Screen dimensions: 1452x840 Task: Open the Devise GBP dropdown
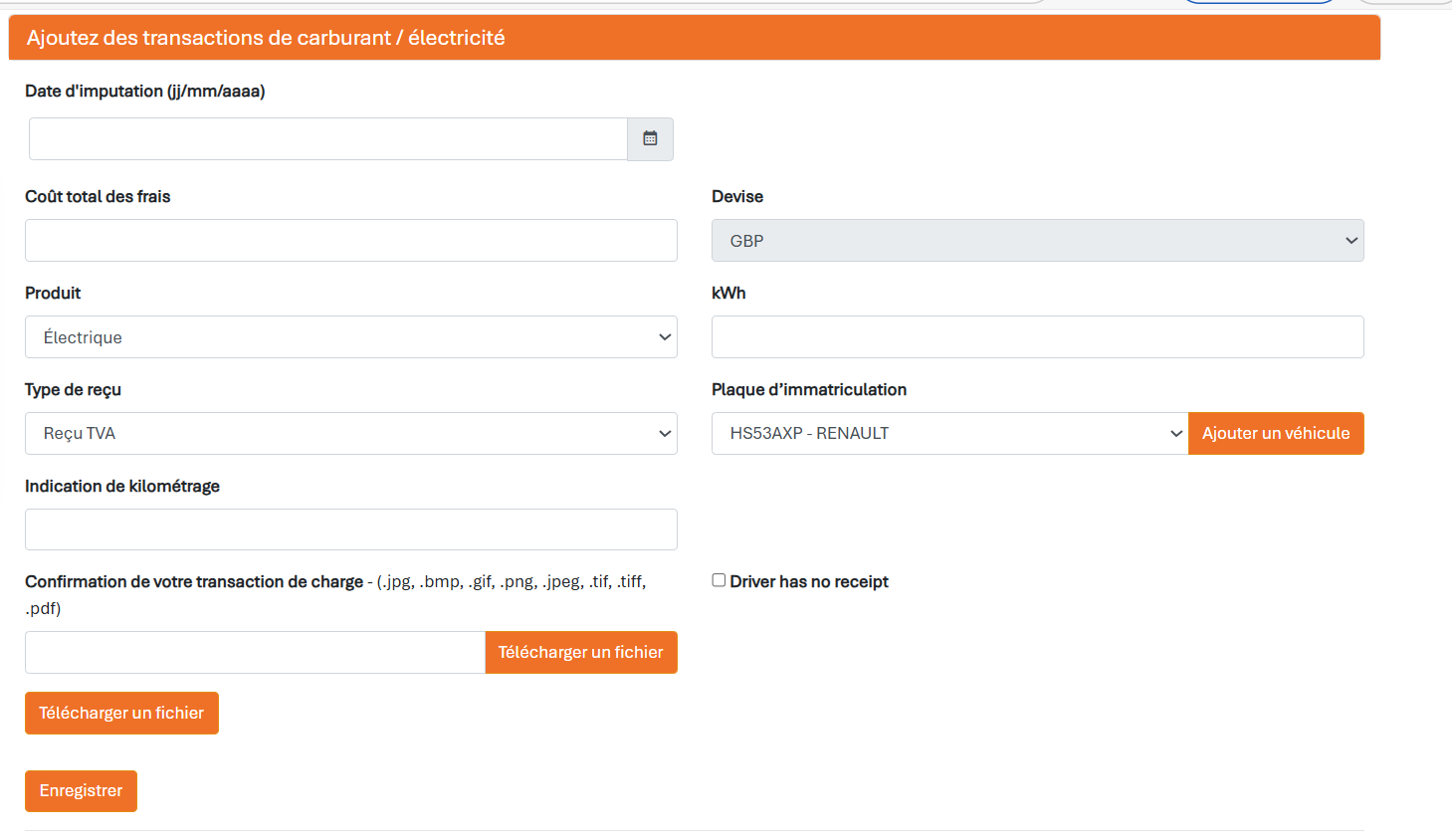[1037, 241]
